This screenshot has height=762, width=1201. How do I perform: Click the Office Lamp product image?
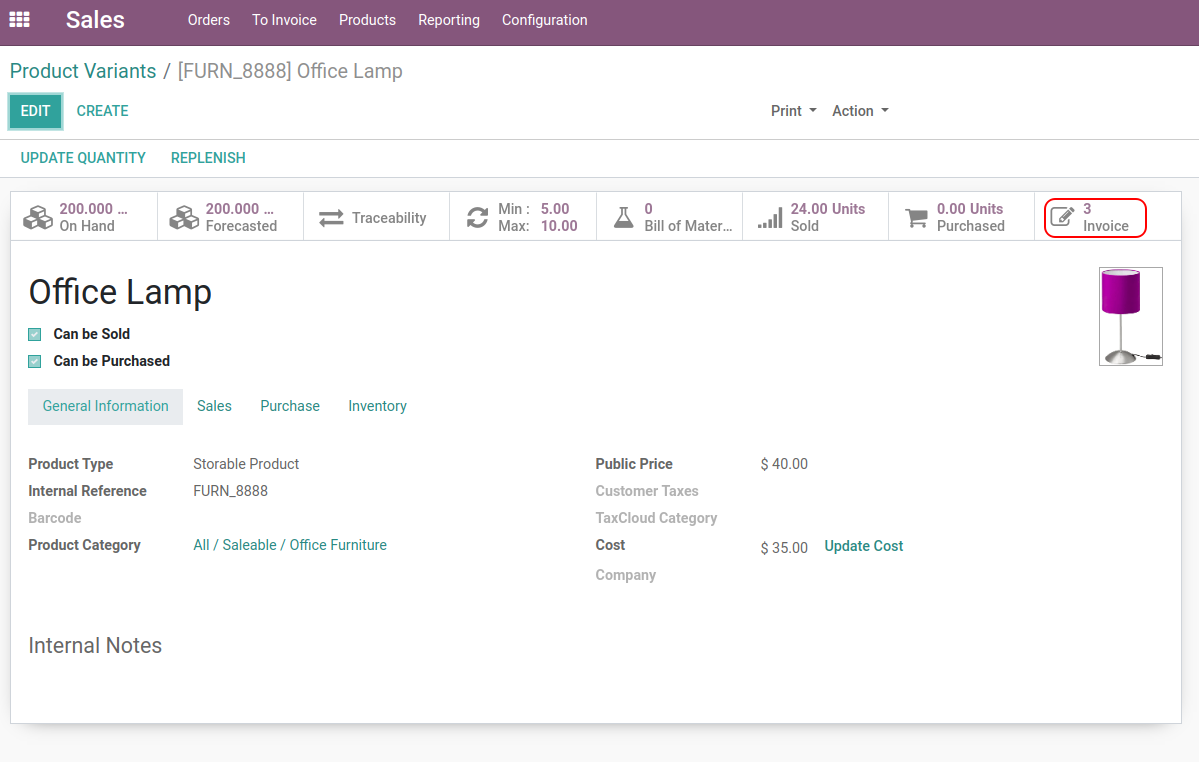pos(1130,316)
